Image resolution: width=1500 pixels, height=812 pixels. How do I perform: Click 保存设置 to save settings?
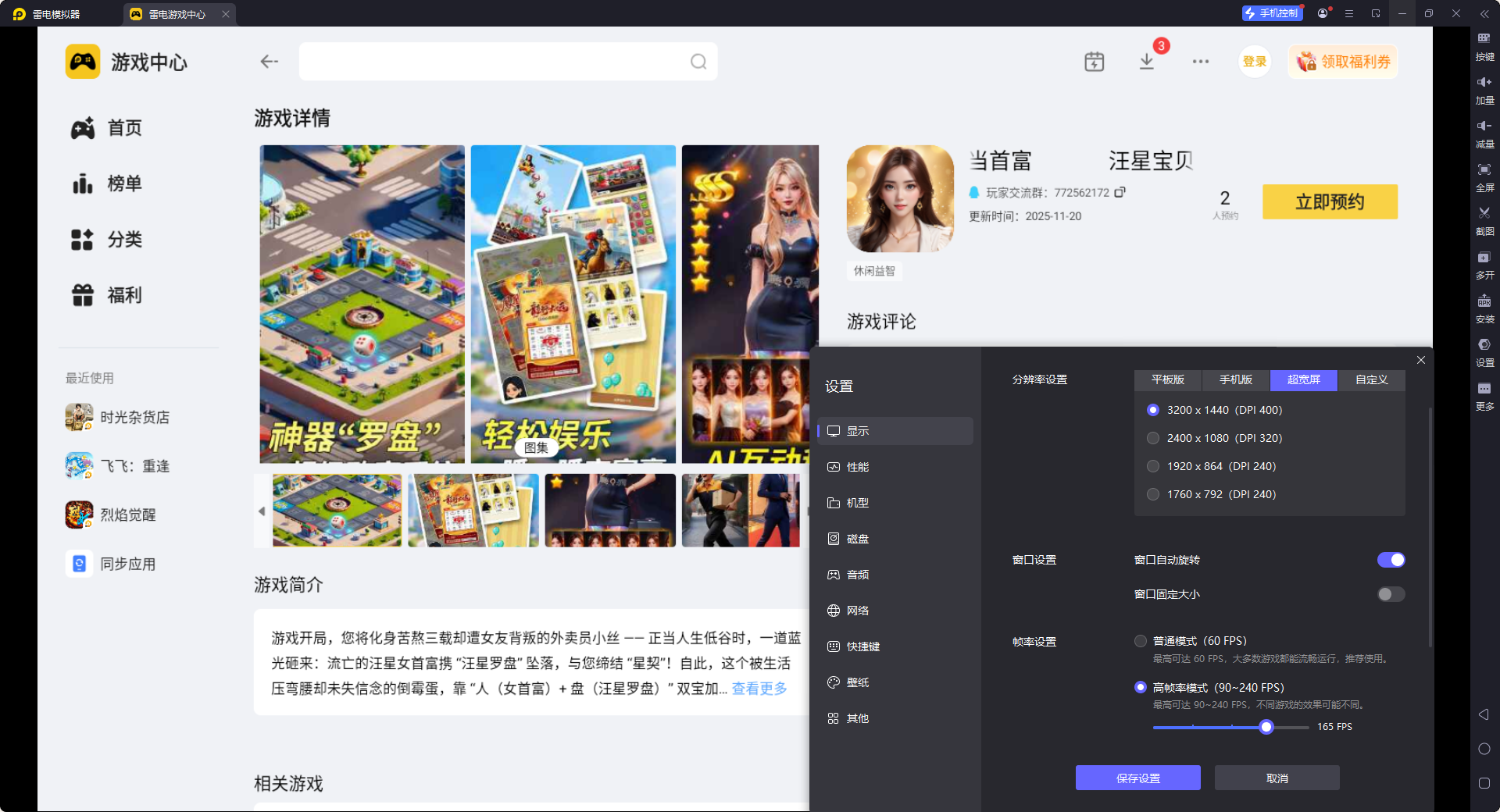(x=1137, y=778)
